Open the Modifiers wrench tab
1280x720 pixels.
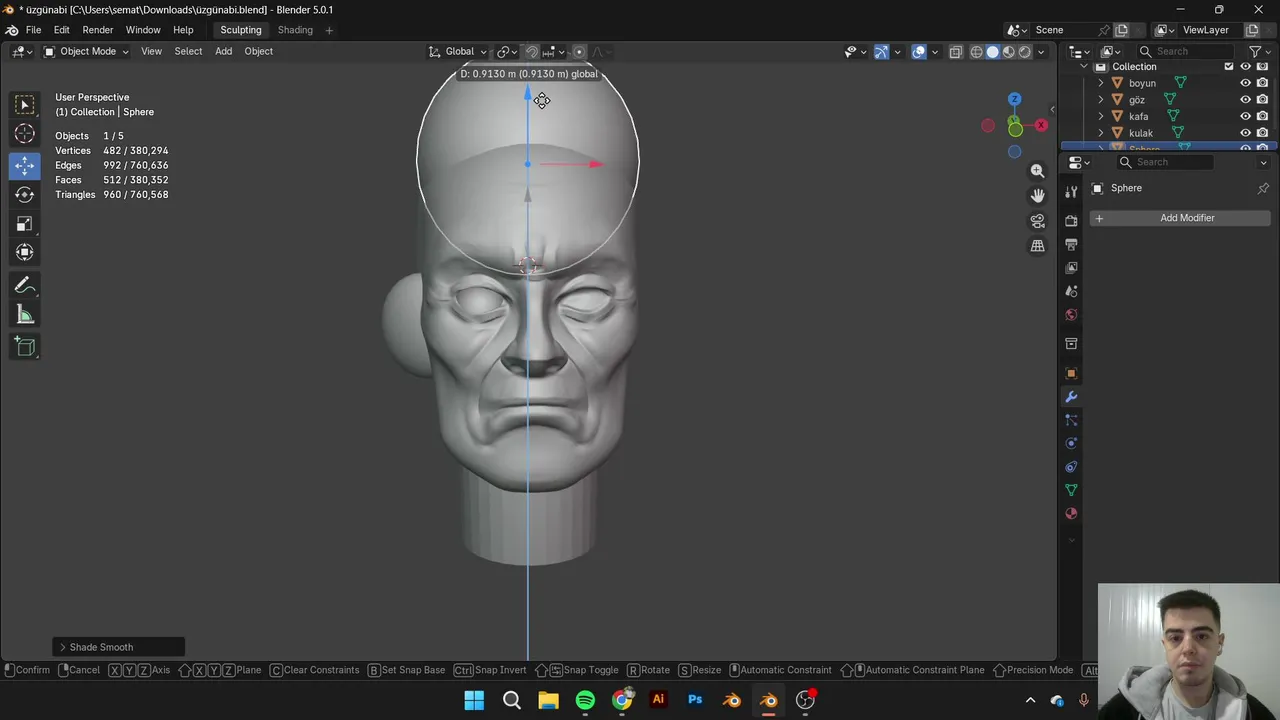(x=1071, y=397)
